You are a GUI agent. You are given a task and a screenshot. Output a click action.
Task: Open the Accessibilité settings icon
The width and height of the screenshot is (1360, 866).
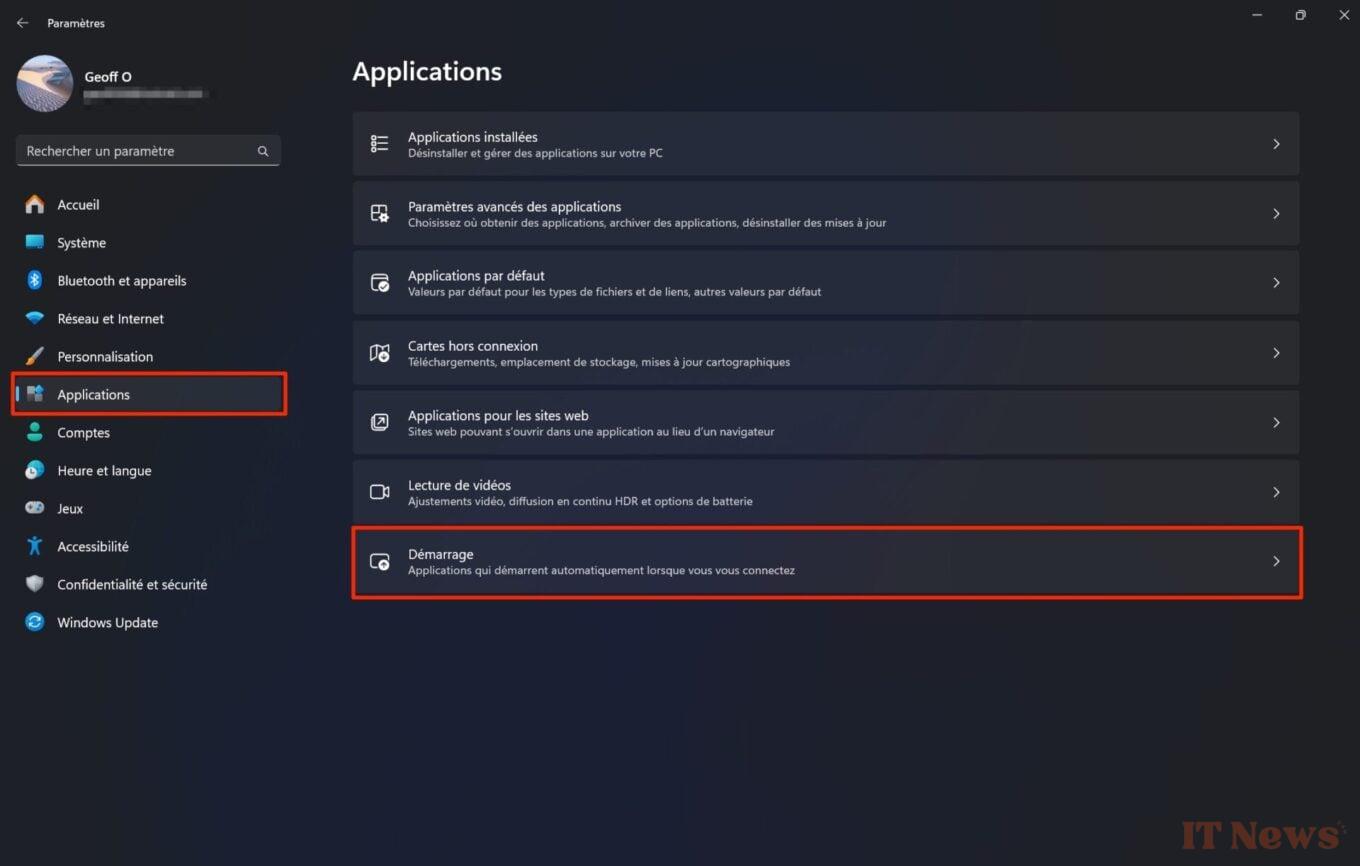click(x=36, y=547)
